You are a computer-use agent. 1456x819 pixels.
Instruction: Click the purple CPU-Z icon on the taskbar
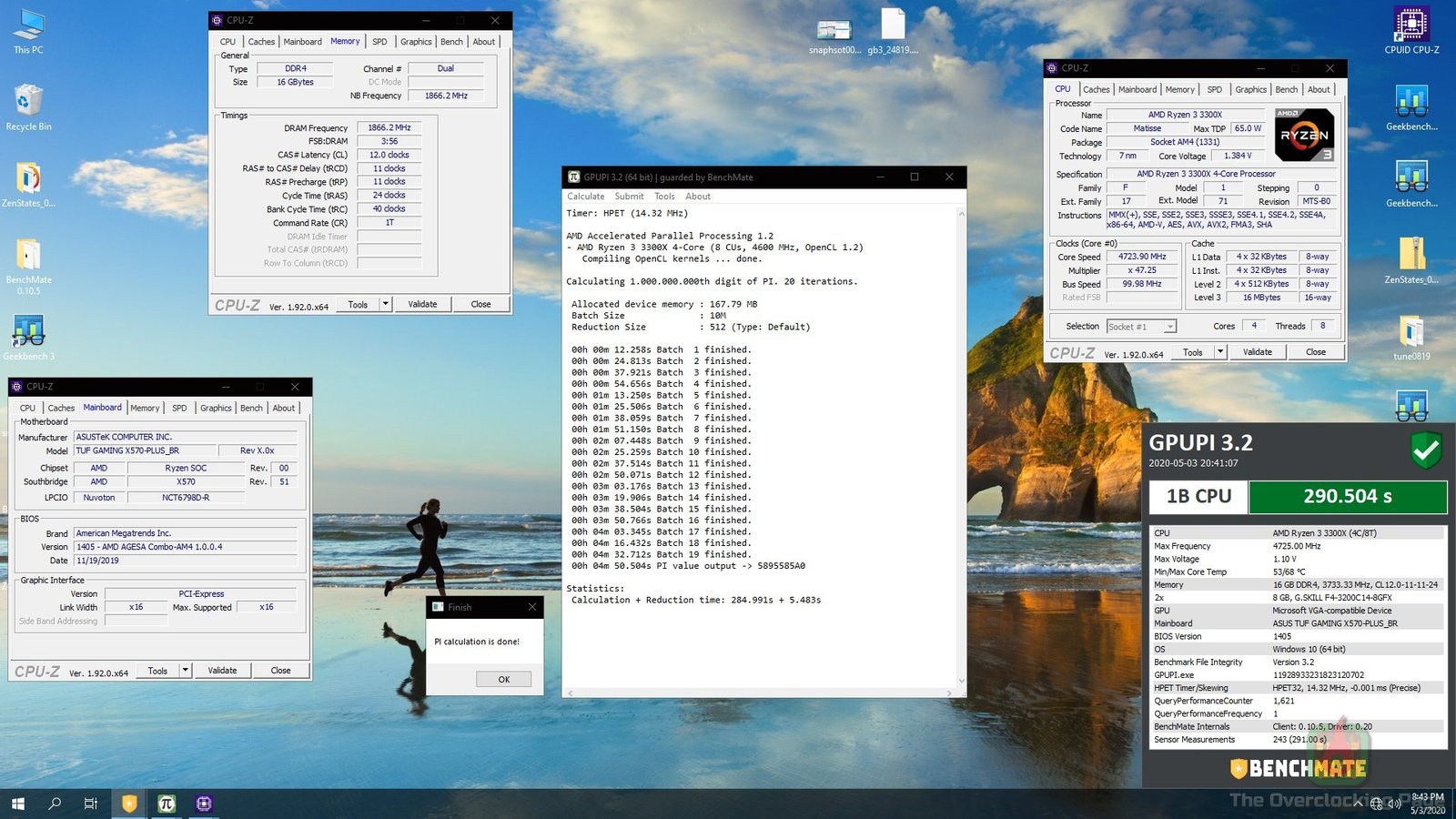click(204, 804)
